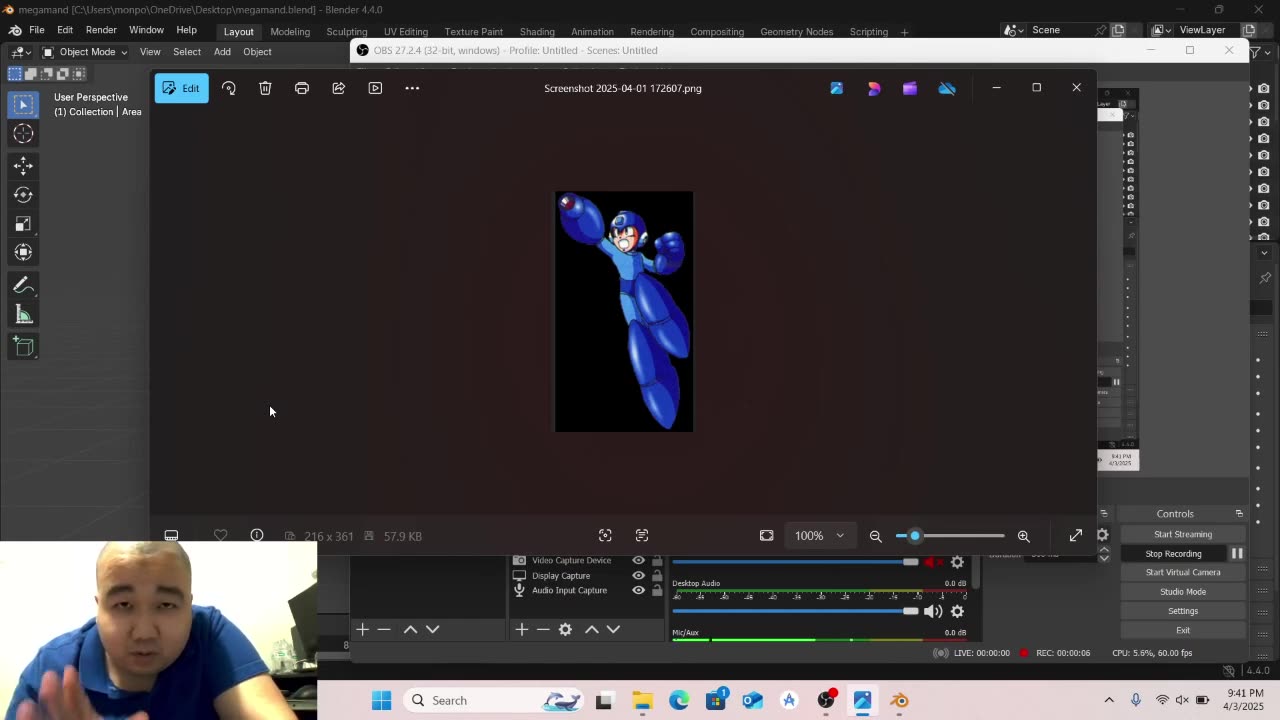
Task: Open the Blender Render menu
Action: tap(101, 30)
